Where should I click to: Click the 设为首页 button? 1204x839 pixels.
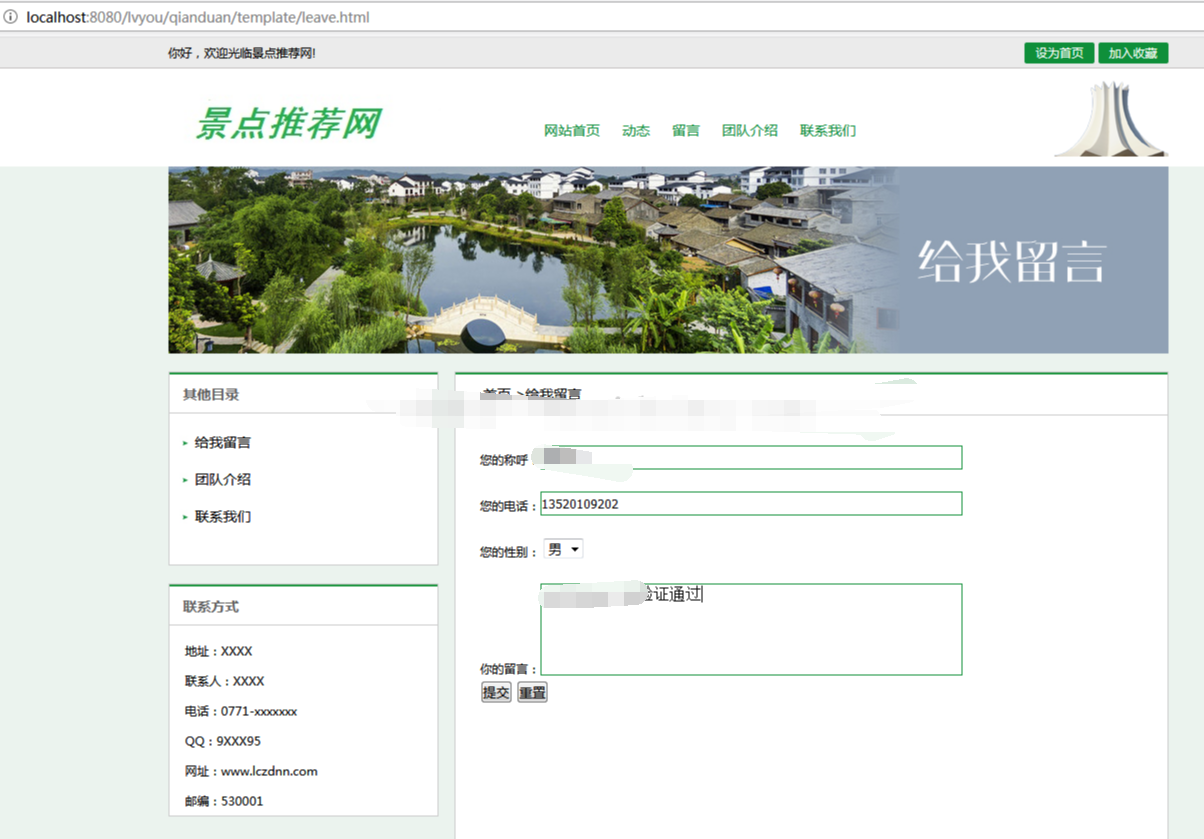(1059, 53)
